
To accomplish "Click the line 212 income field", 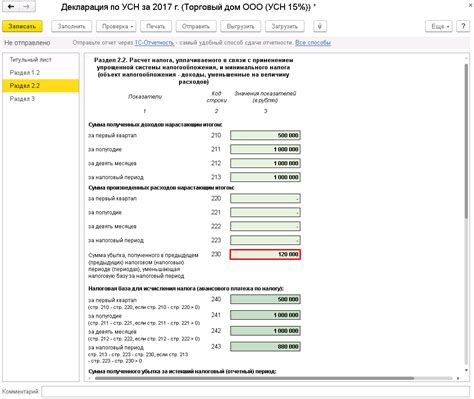I will tap(265, 163).
